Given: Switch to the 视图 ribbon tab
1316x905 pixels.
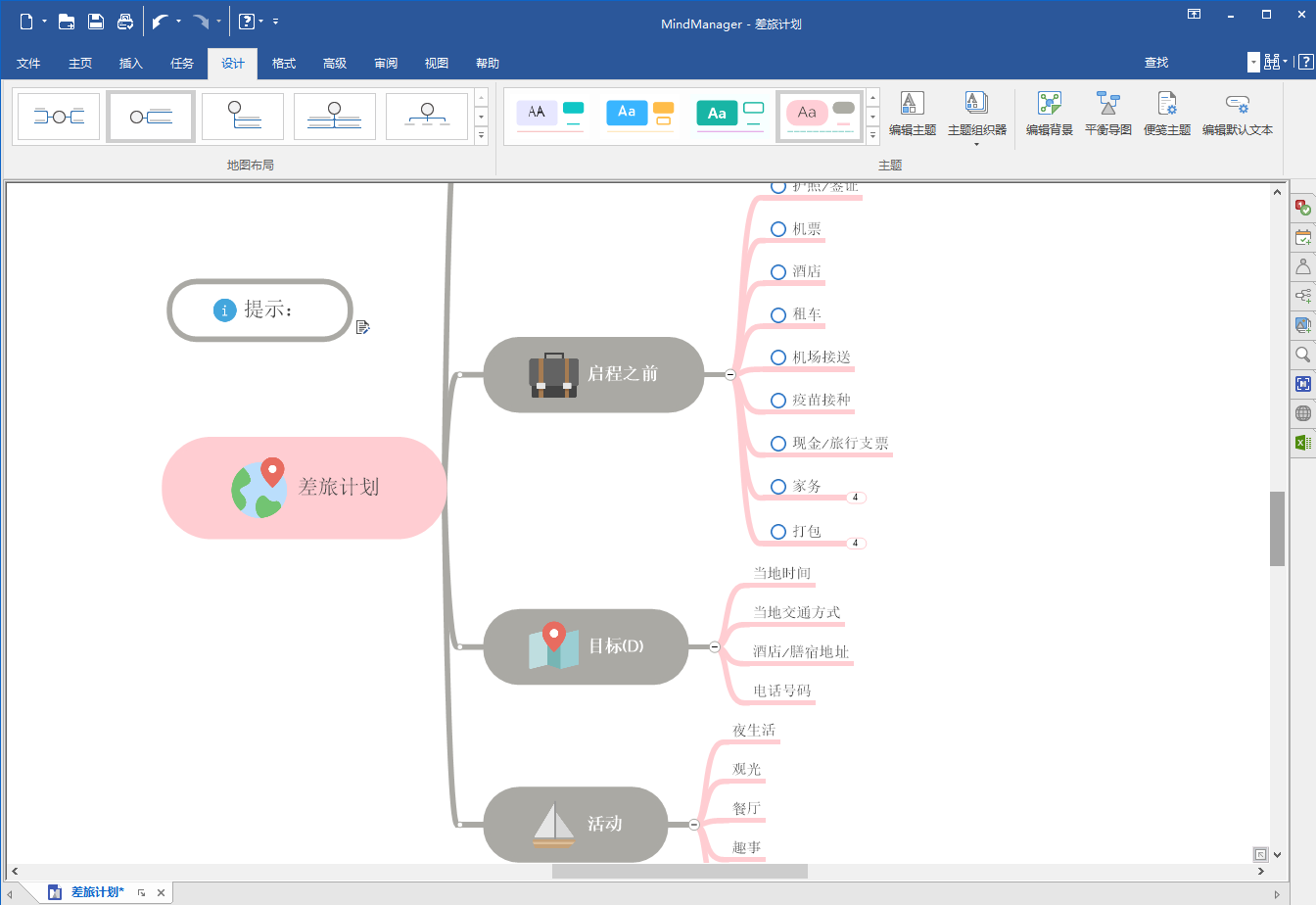Looking at the screenshot, I should pos(437,63).
